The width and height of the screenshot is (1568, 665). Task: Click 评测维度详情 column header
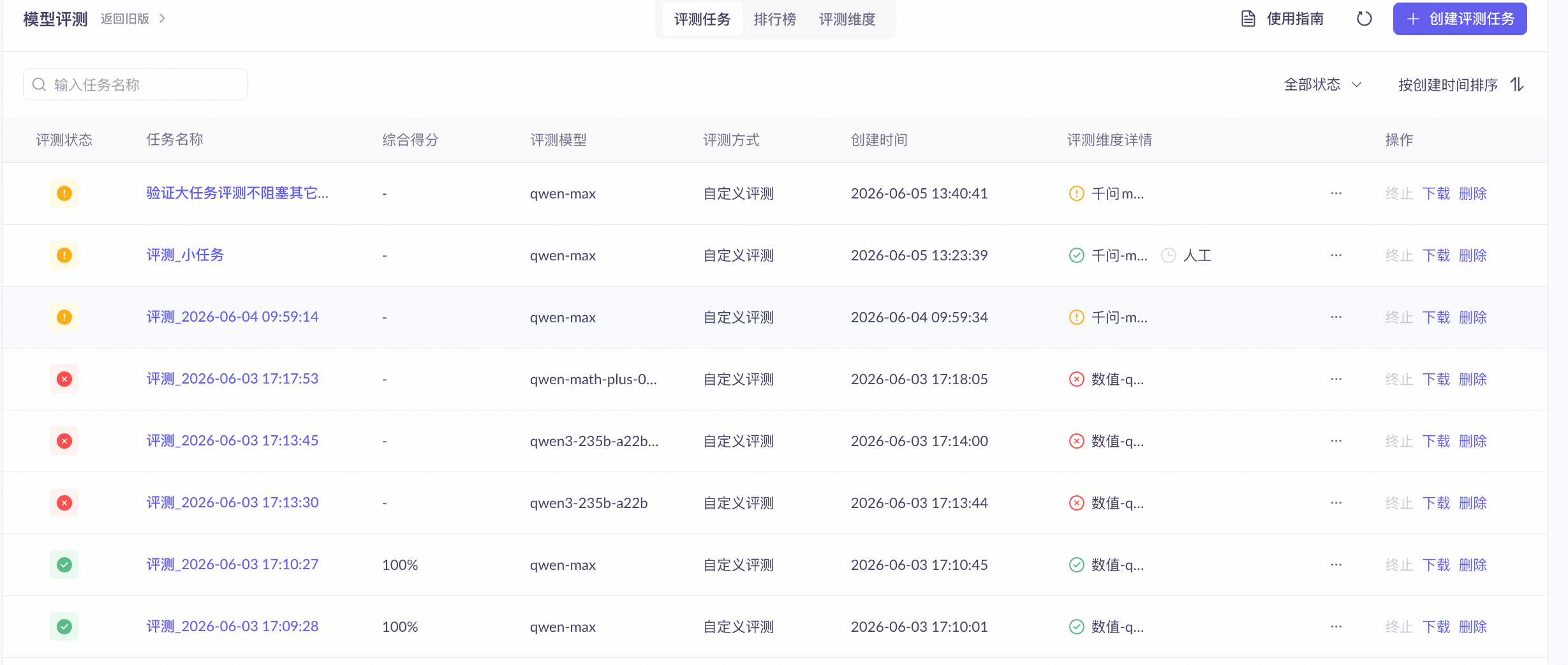(x=1109, y=140)
